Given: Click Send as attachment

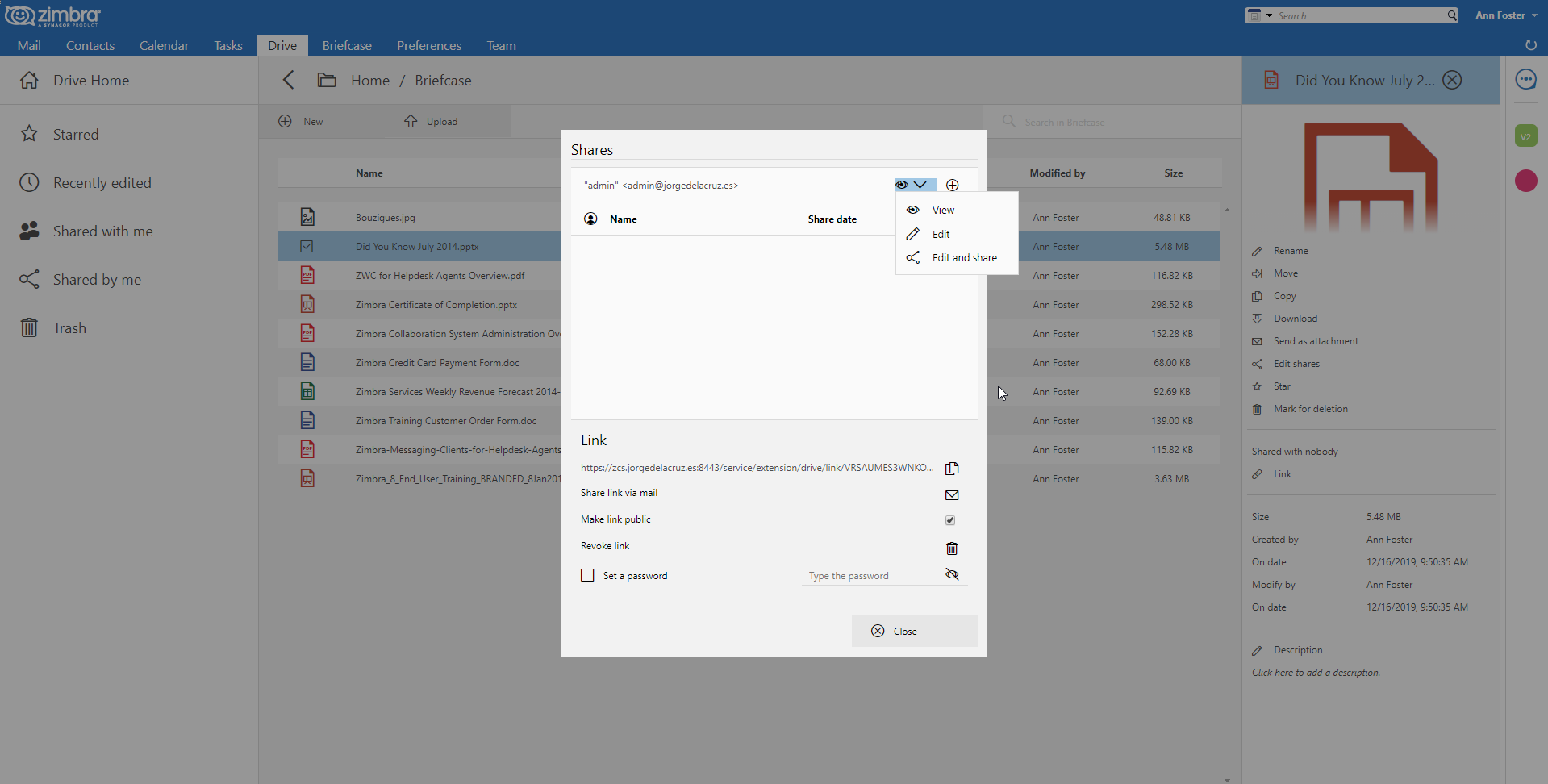Looking at the screenshot, I should 1316,341.
